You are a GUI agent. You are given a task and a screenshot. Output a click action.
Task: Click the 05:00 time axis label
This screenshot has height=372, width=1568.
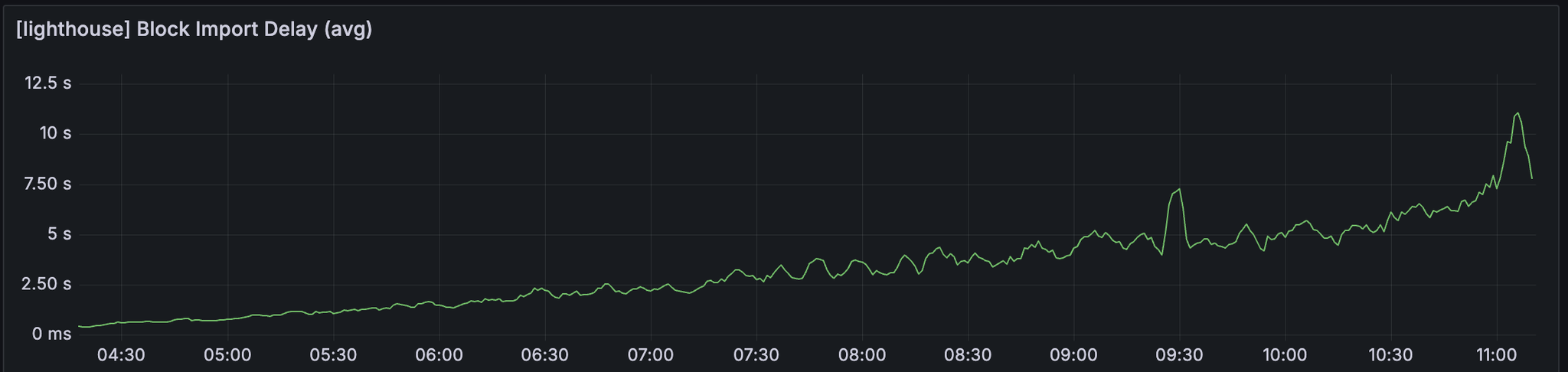coord(227,355)
